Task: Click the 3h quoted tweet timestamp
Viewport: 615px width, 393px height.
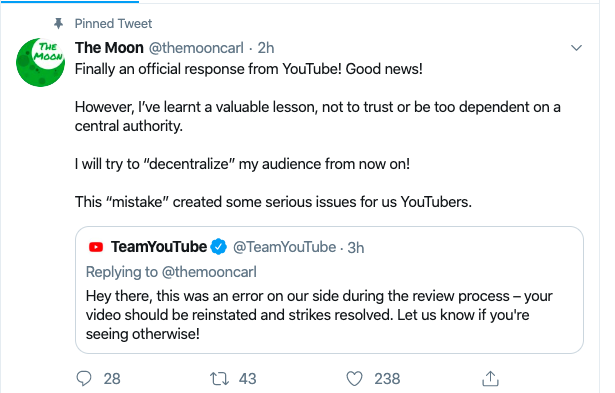Action: [356, 247]
